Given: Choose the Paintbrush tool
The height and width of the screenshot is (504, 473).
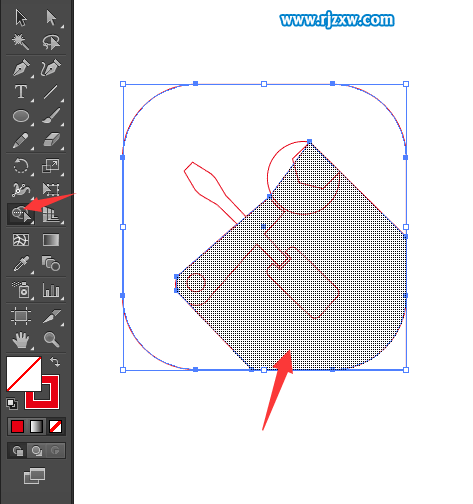Looking at the screenshot, I should tap(51, 116).
